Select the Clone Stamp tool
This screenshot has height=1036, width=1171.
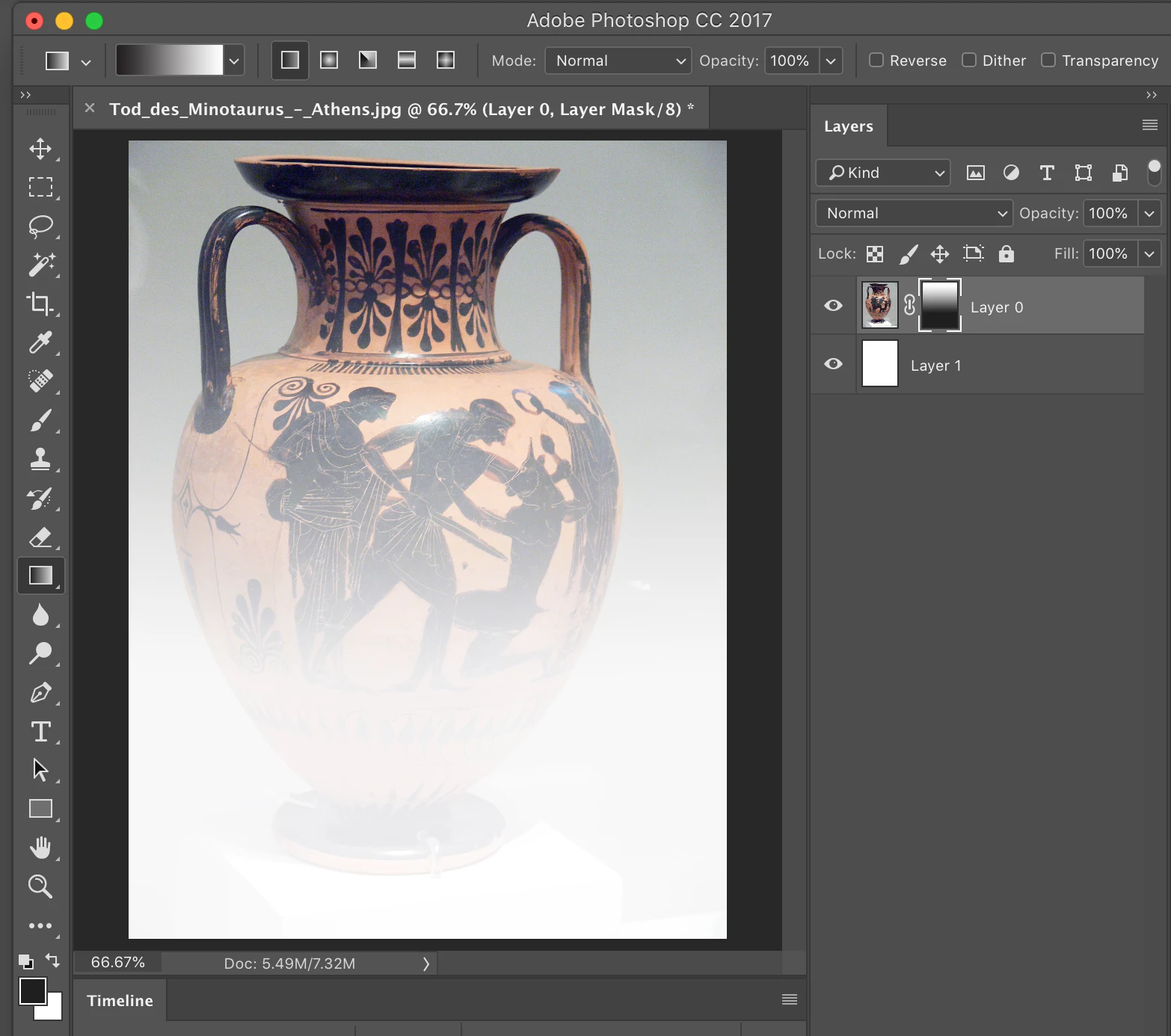coord(40,459)
